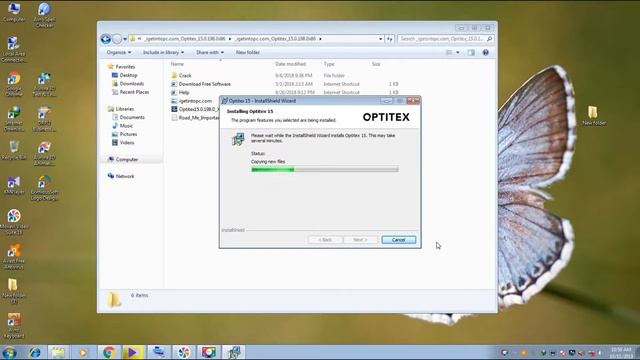
Task: Sort by Date modified column
Action: coord(290,64)
